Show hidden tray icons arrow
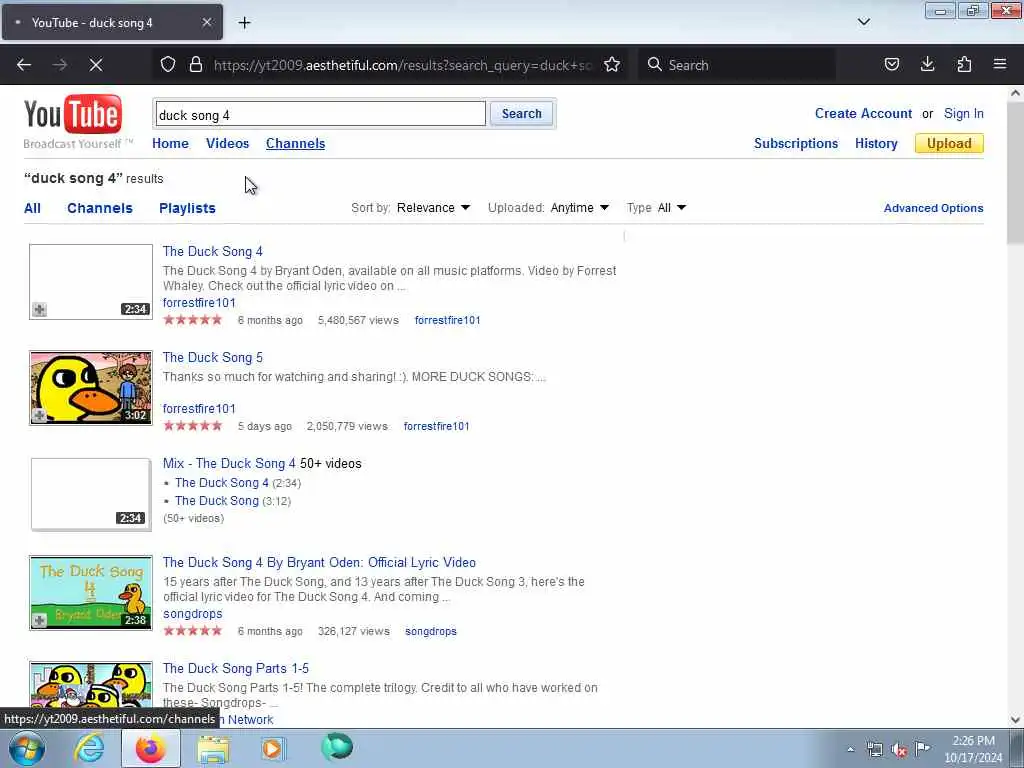The image size is (1024, 768). coord(850,750)
